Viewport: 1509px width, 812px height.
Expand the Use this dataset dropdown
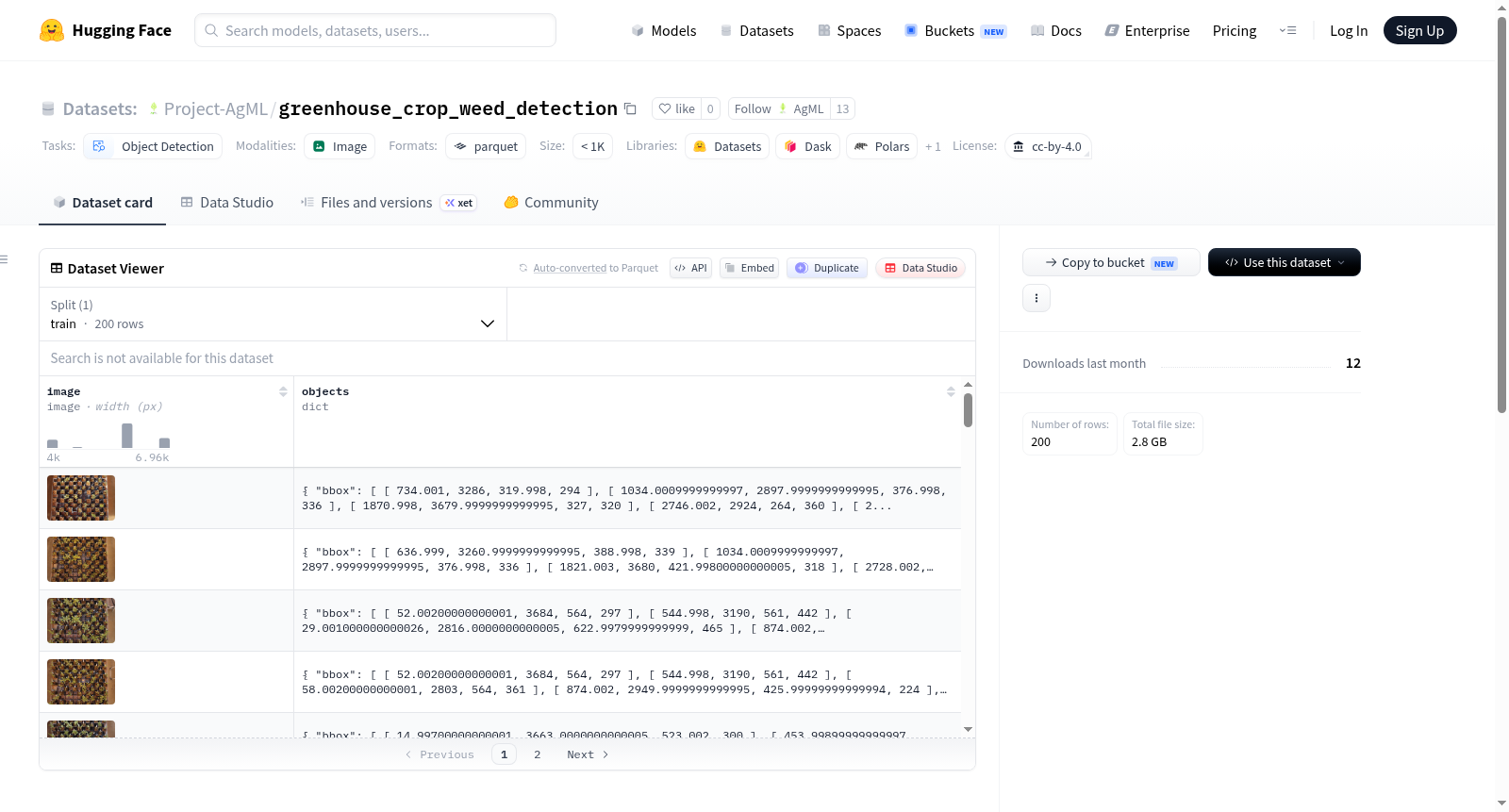(x=1285, y=262)
